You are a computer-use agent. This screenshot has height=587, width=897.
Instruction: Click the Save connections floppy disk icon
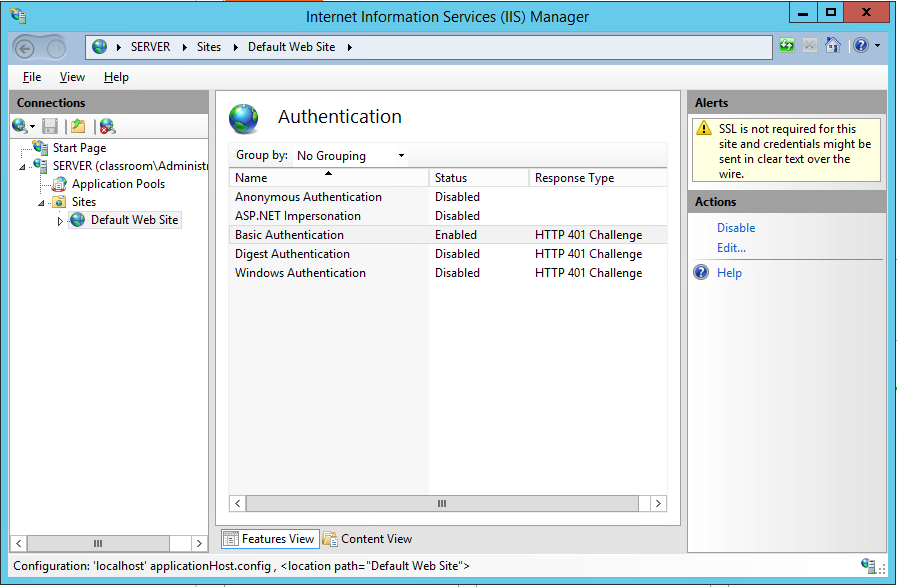(x=50, y=126)
